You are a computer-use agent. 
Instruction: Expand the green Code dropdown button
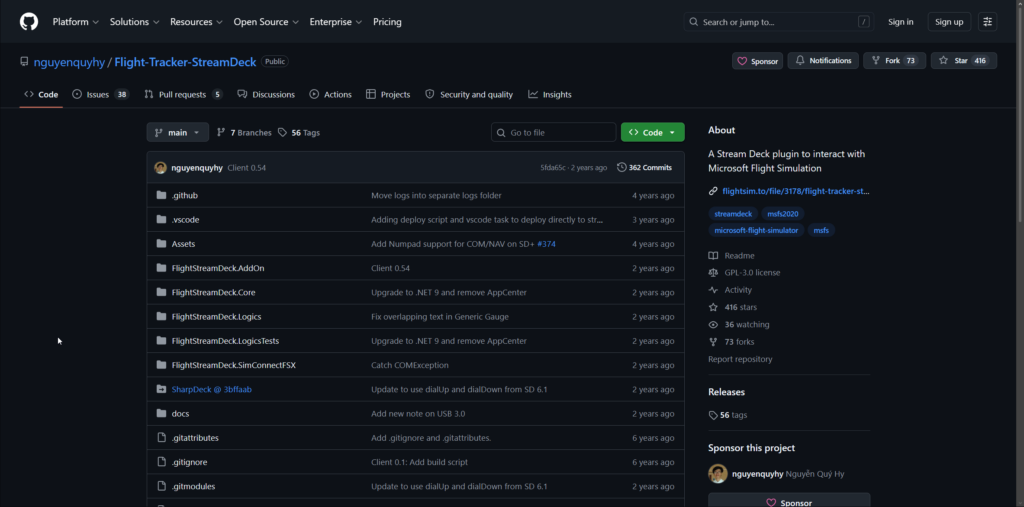pyautogui.click(x=652, y=132)
